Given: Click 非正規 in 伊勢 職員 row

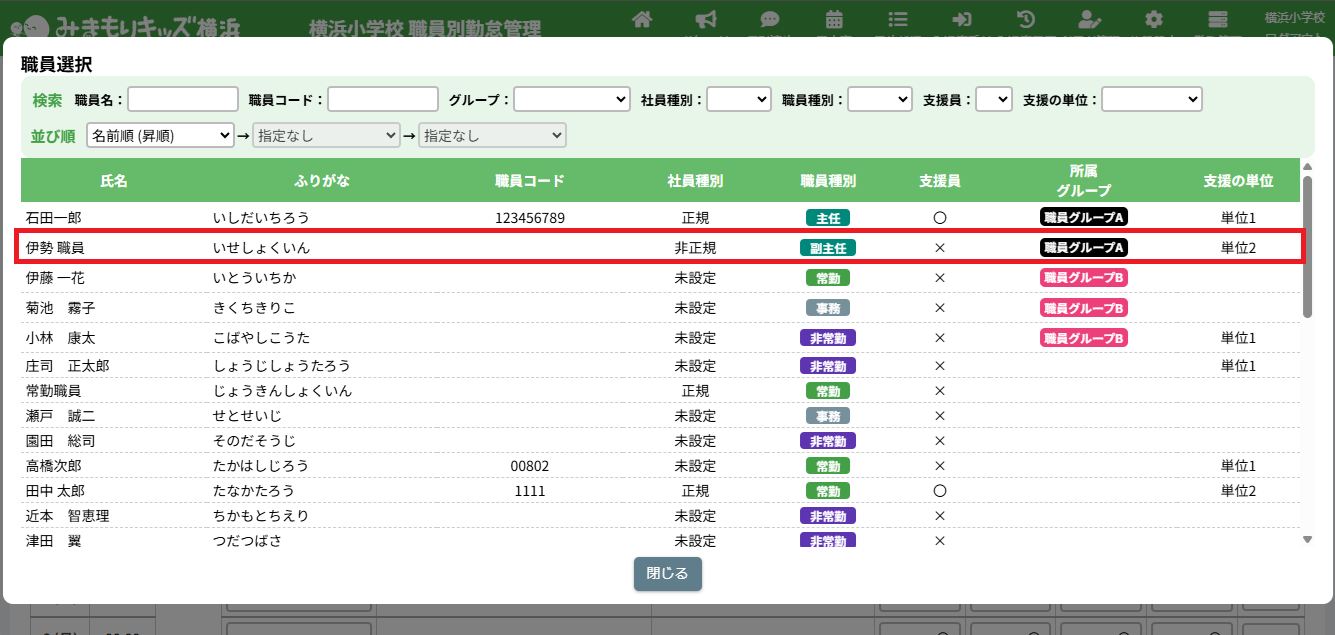Looking at the screenshot, I should [x=695, y=247].
